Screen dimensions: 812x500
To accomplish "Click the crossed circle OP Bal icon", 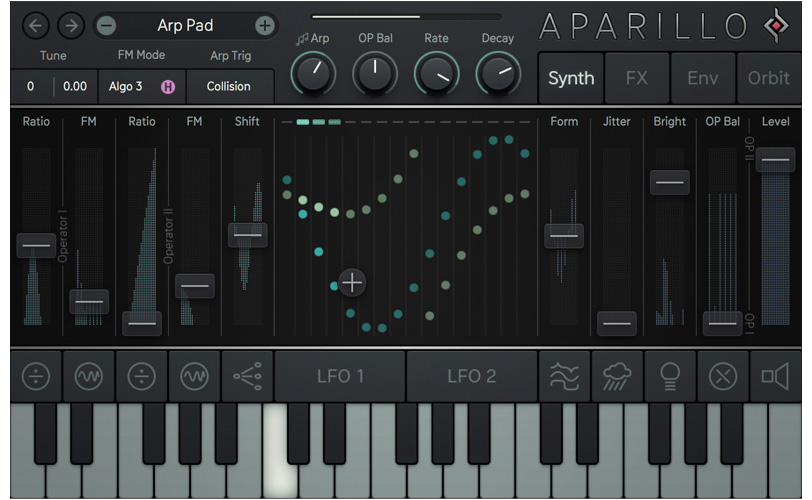I will coord(723,376).
